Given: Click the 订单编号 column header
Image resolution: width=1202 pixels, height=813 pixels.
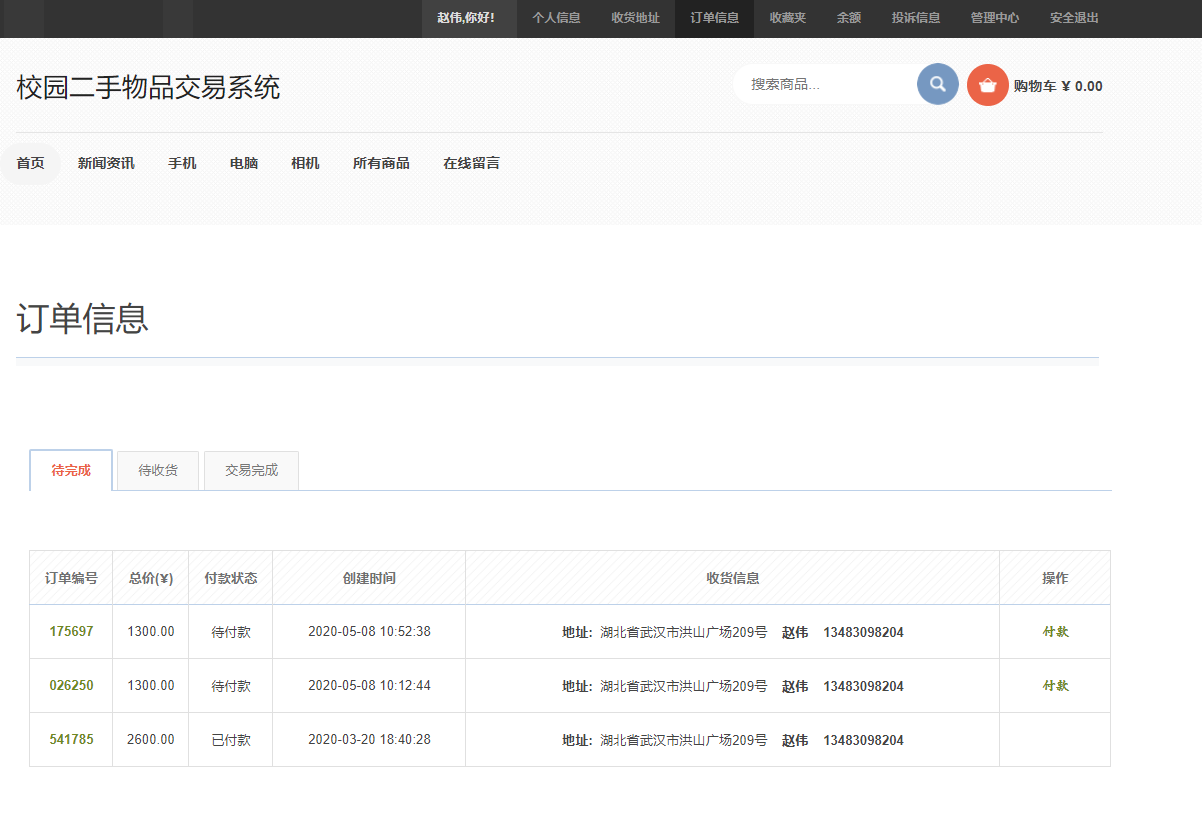Looking at the screenshot, I should coord(71,578).
